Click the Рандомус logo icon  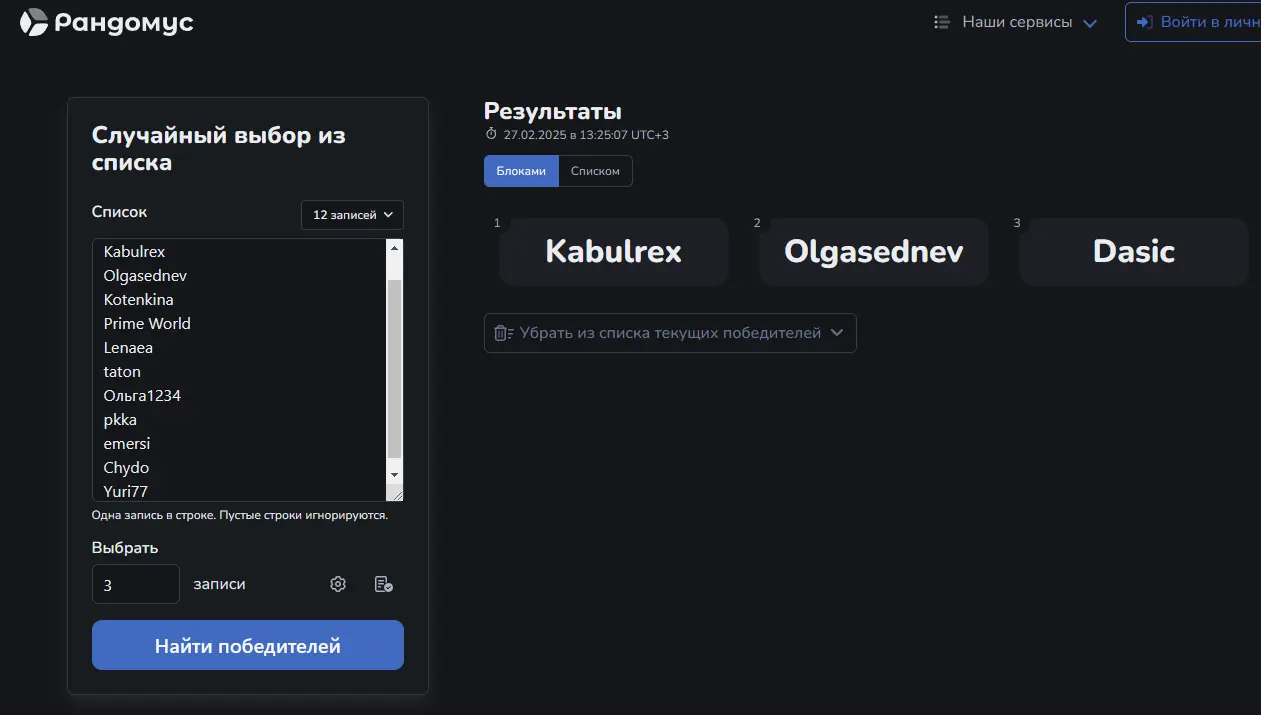coord(34,22)
